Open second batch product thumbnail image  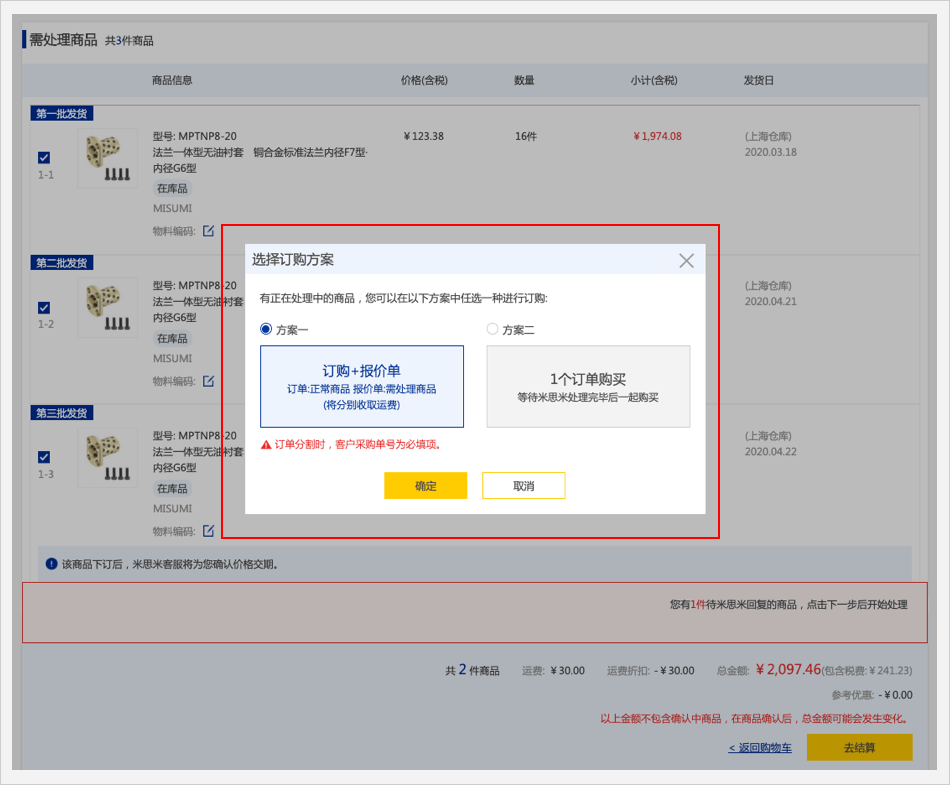pos(107,308)
